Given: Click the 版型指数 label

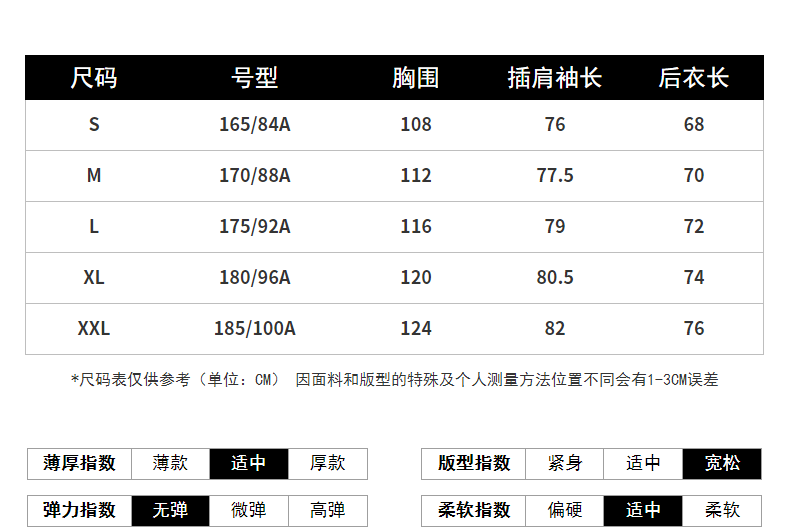Looking at the screenshot, I should [x=474, y=464].
